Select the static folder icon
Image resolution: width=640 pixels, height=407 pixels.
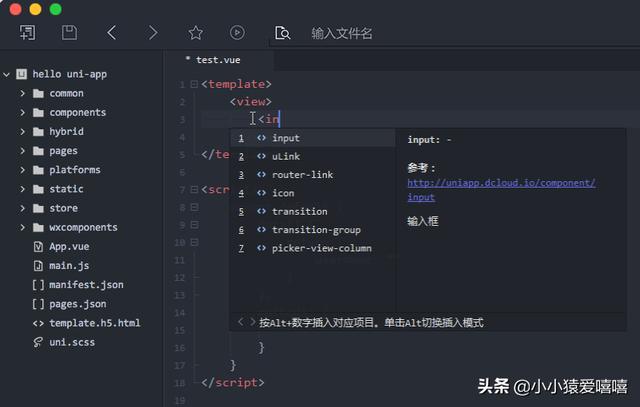38,189
